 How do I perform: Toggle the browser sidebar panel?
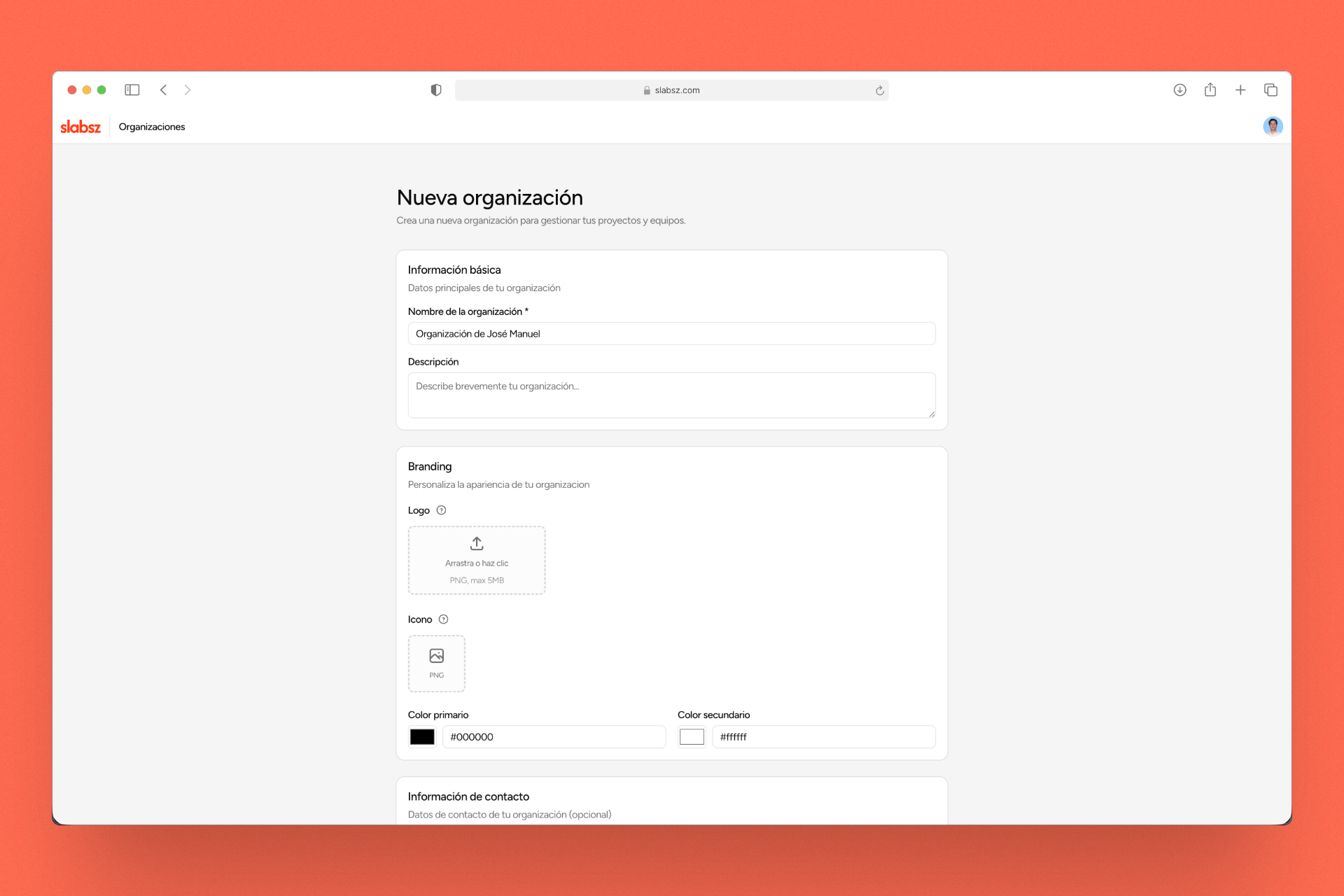(x=132, y=90)
